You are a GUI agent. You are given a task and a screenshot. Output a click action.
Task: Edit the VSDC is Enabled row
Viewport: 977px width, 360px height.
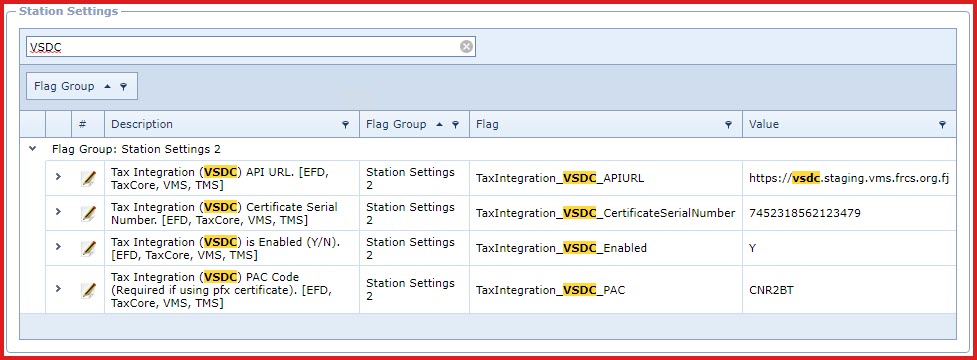coord(88,249)
